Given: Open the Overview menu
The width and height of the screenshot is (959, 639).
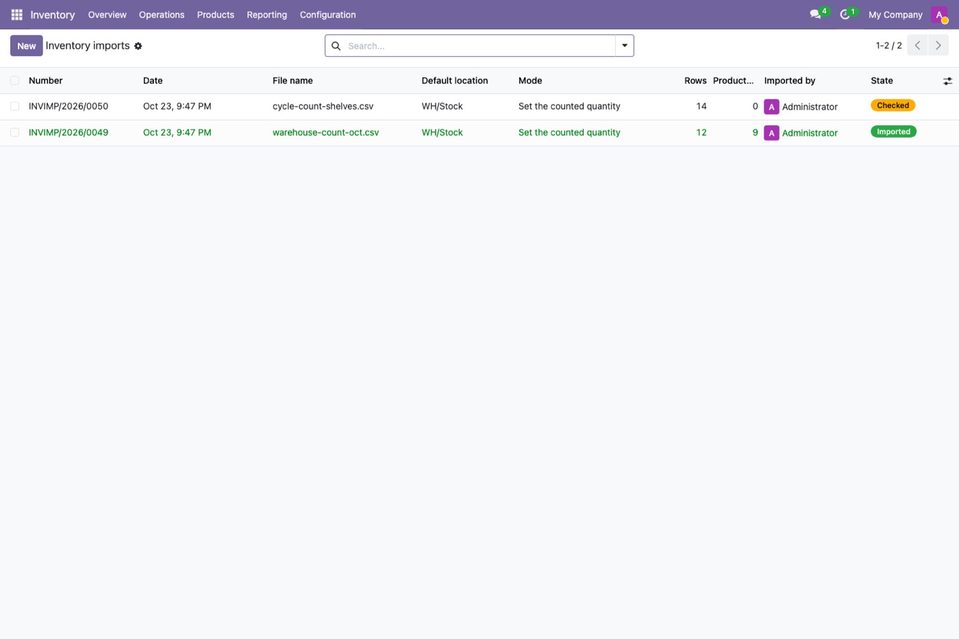Looking at the screenshot, I should click(x=107, y=15).
